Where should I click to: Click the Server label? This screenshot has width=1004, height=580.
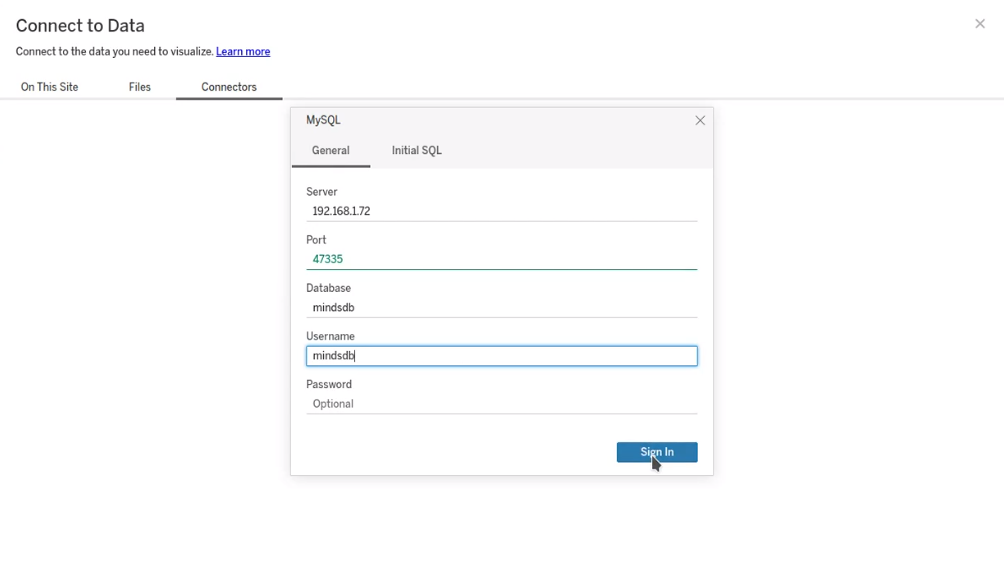point(321,192)
